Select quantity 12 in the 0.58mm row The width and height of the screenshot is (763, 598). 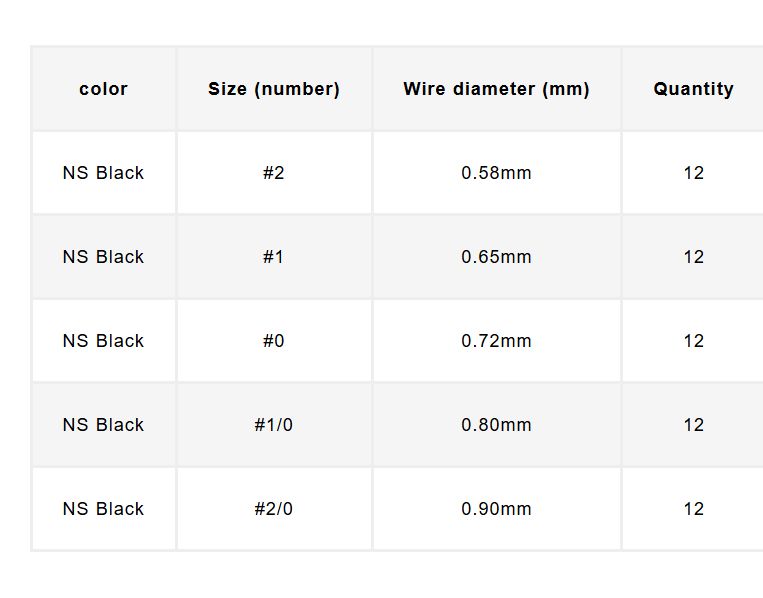tap(693, 173)
